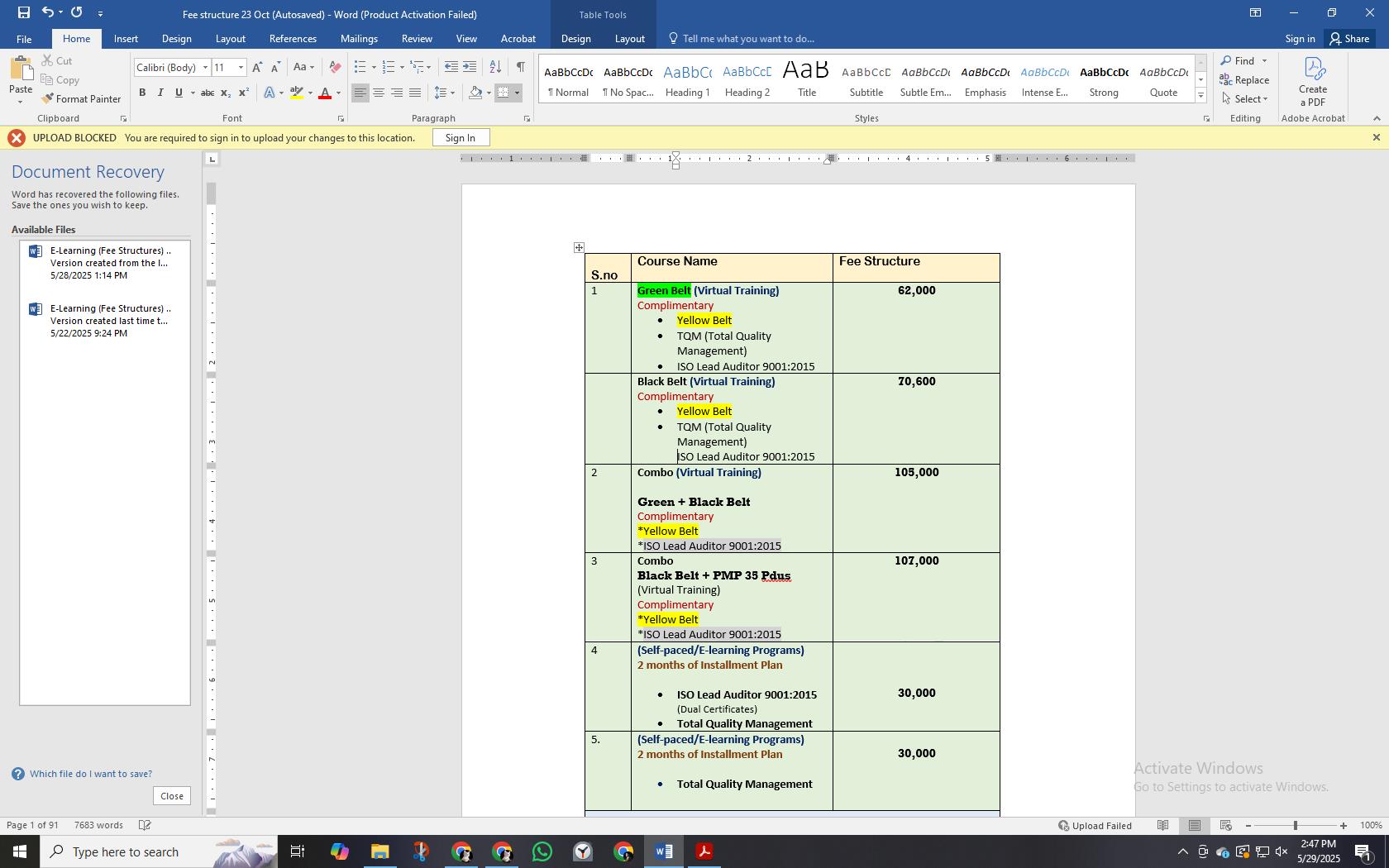The width and height of the screenshot is (1389, 868).
Task: Close the Document Recovery pane
Action: [172, 796]
